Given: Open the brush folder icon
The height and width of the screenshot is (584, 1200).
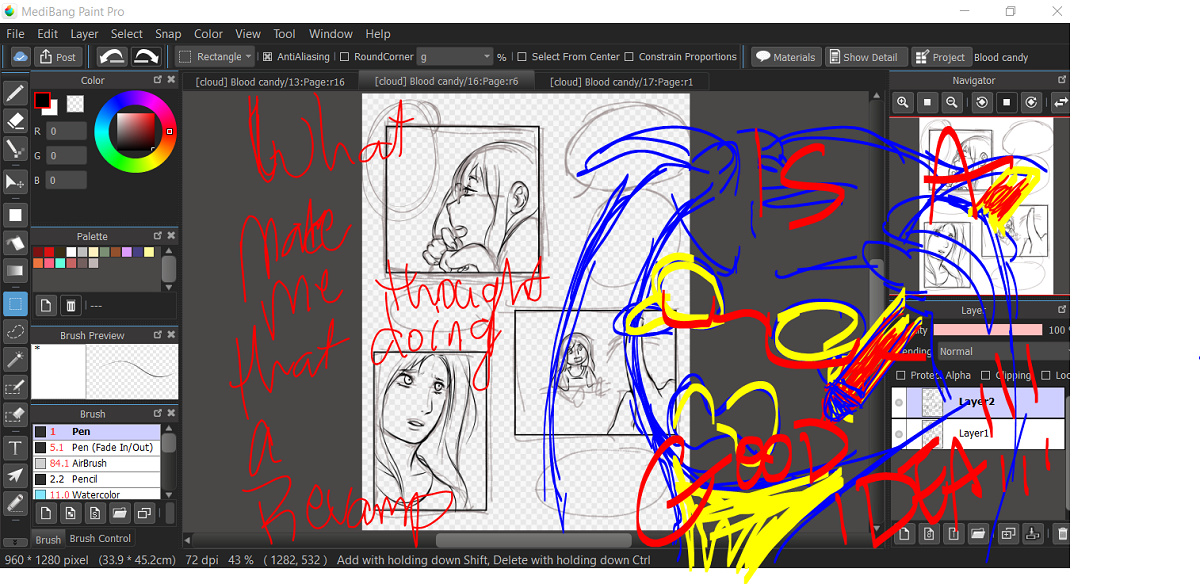Looking at the screenshot, I should pos(120,513).
